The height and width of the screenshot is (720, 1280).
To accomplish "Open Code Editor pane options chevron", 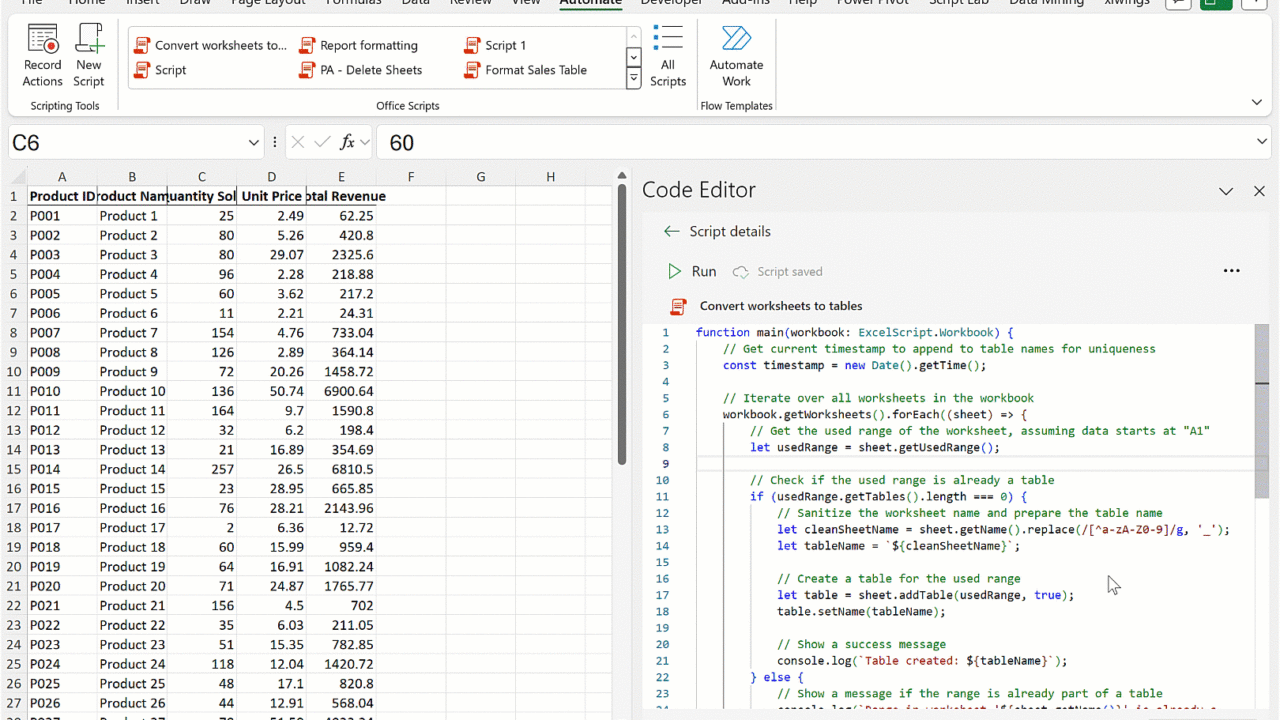I will click(1226, 191).
